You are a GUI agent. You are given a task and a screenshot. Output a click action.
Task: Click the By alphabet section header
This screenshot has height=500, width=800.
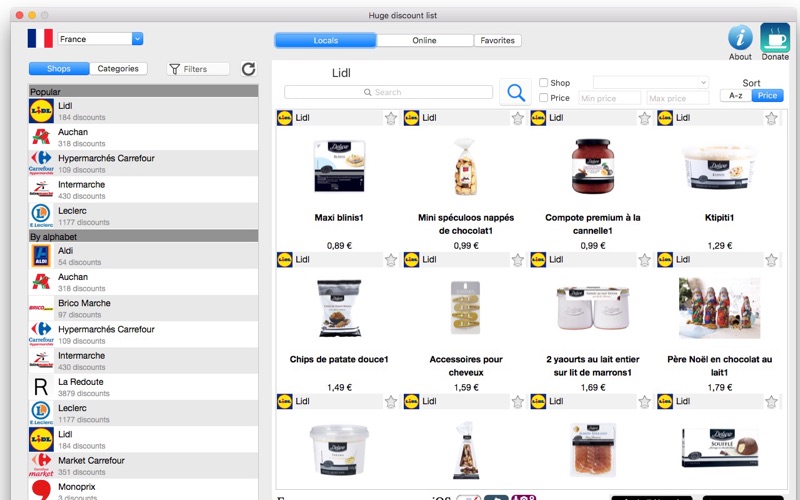coord(143,236)
